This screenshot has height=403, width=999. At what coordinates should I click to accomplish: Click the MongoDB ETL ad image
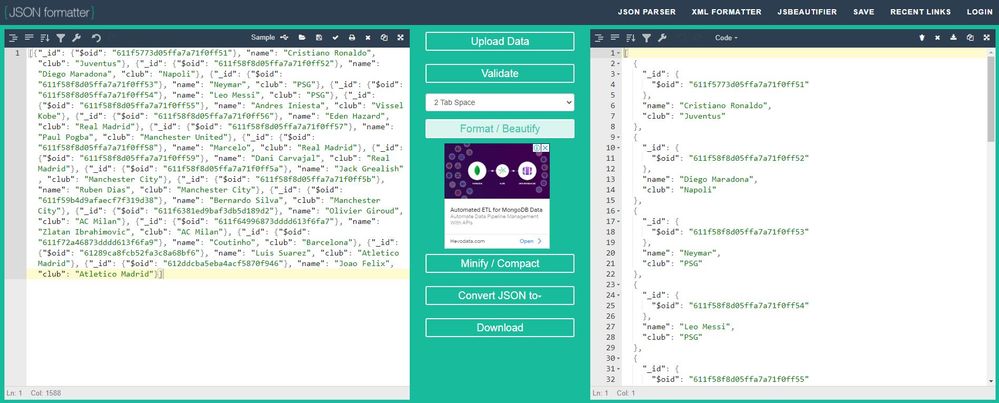pos(497,172)
